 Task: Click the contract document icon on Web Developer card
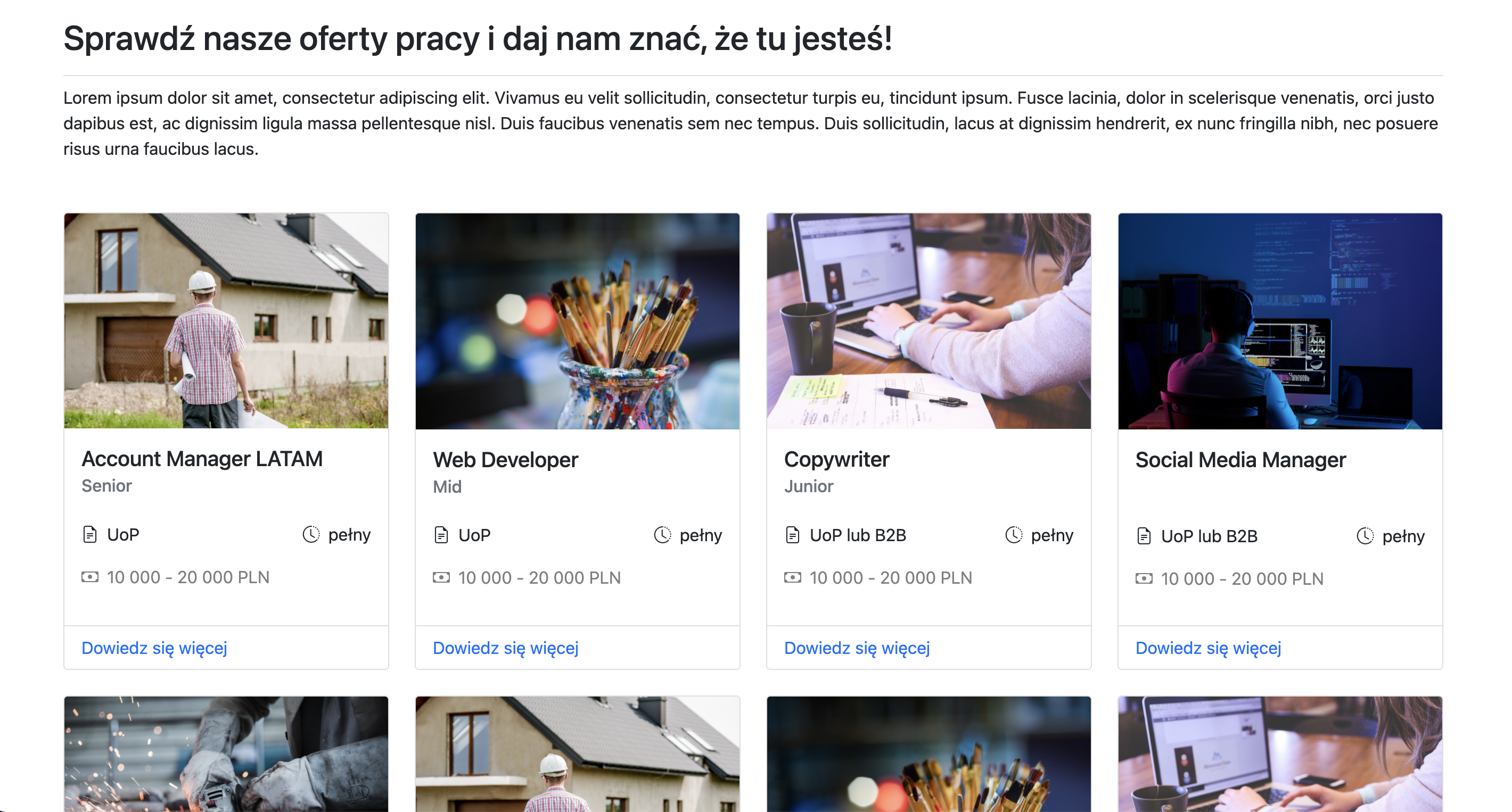click(441, 535)
